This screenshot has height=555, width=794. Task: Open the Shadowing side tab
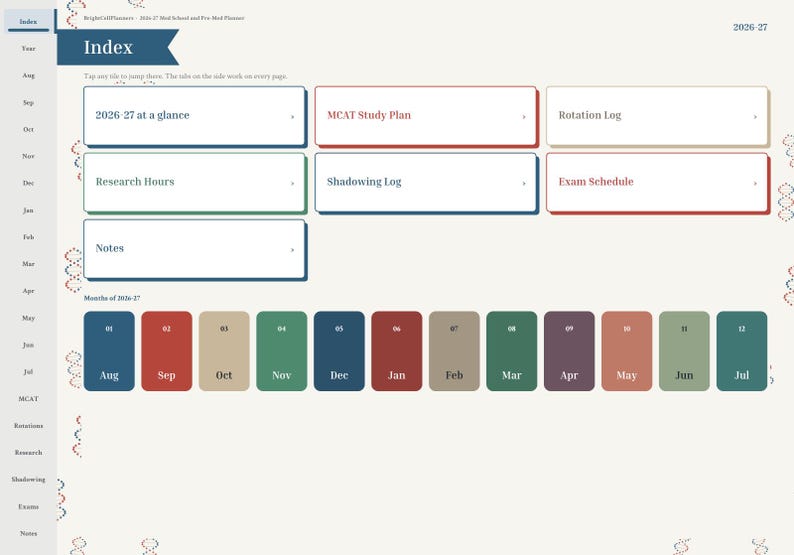(28, 479)
